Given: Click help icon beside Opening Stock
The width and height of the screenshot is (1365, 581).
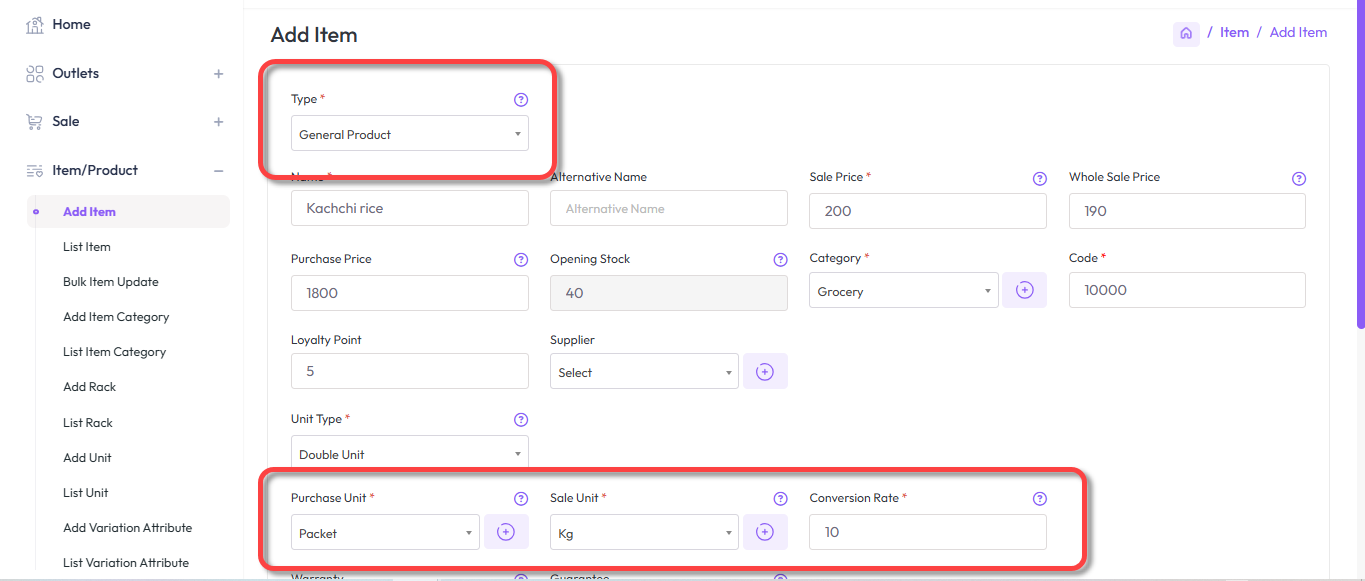Looking at the screenshot, I should pos(780,260).
